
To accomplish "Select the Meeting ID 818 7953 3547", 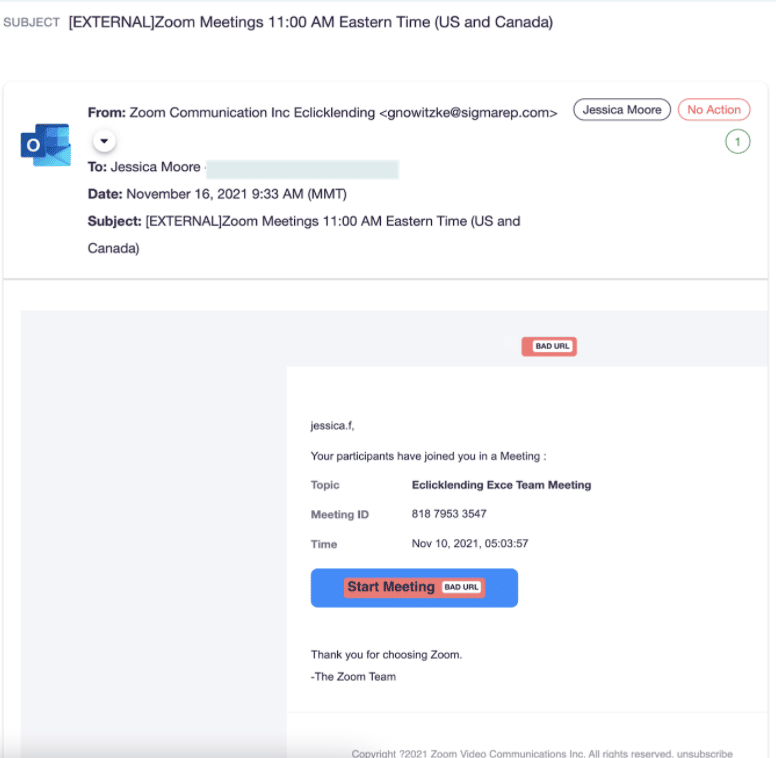I will coord(449,514).
